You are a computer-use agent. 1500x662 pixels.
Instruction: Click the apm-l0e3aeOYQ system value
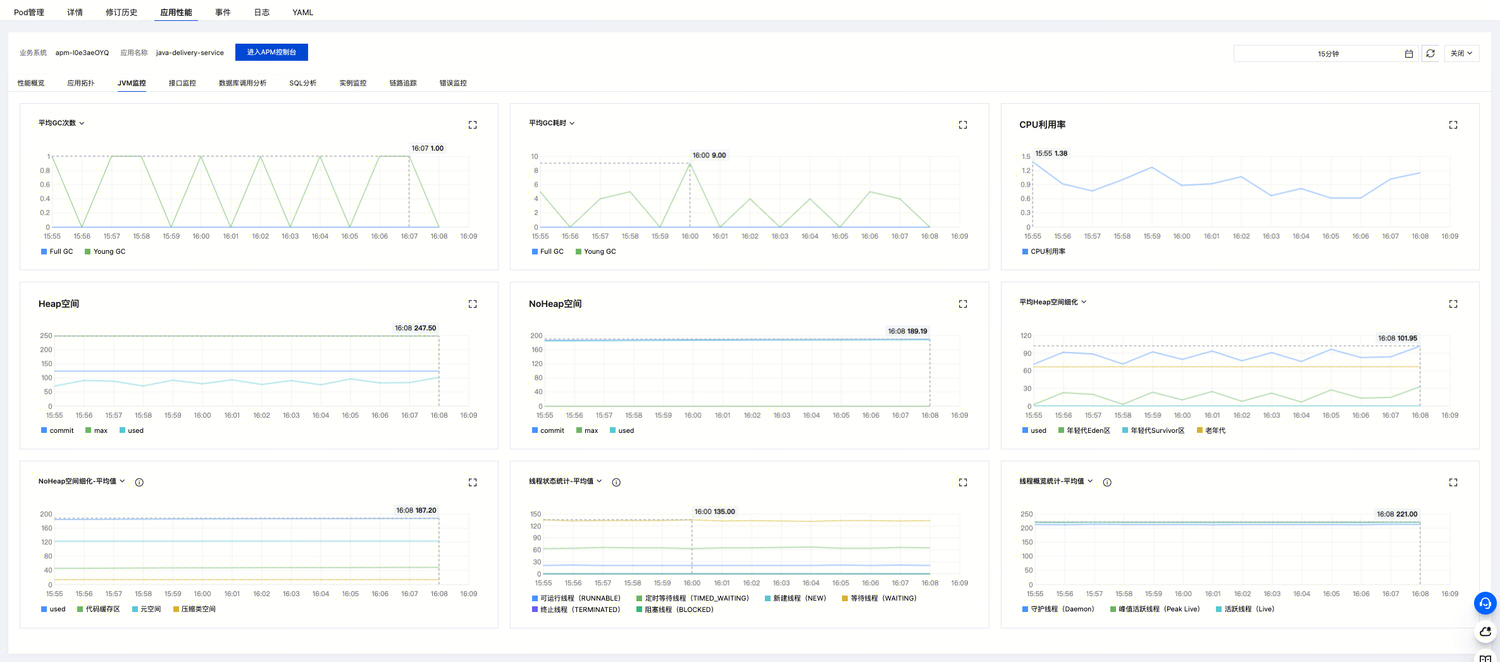coord(82,53)
